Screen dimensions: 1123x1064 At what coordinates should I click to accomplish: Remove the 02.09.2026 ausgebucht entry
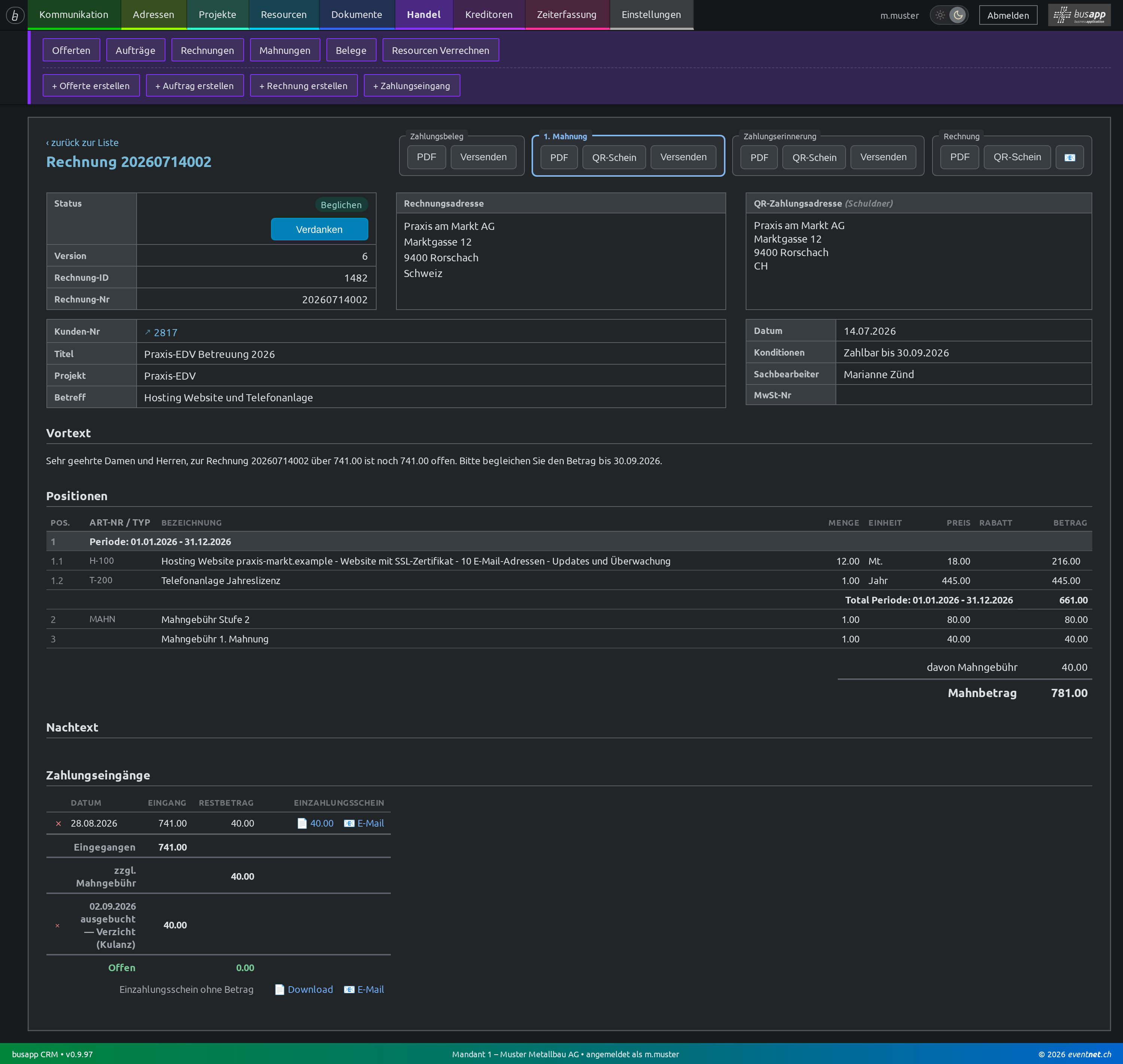click(57, 925)
